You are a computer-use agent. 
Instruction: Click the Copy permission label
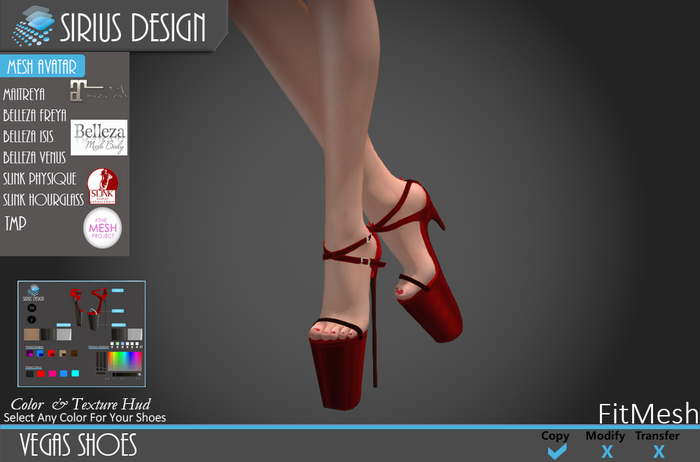555,436
